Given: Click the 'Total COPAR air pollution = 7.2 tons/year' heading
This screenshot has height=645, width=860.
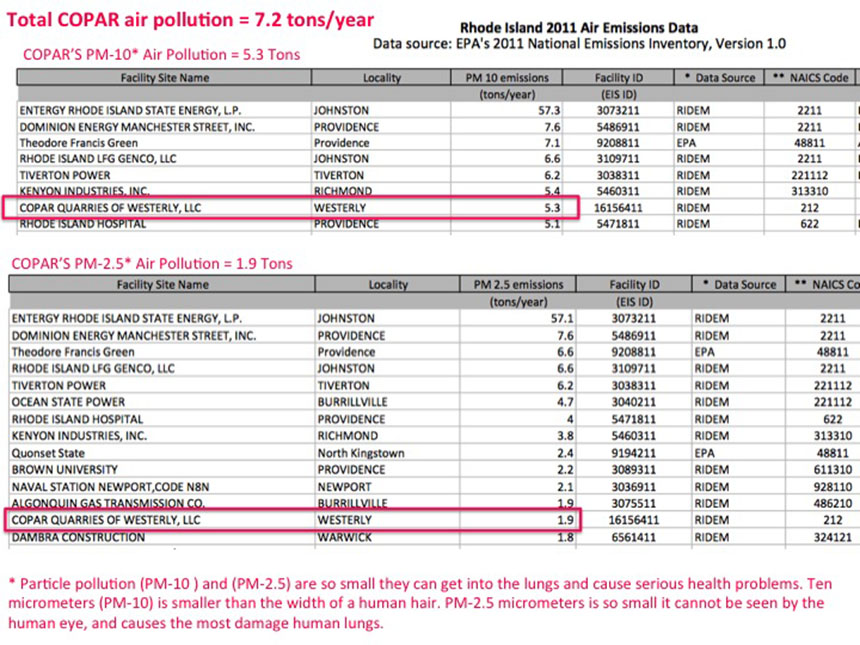Looking at the screenshot, I should click(x=190, y=20).
